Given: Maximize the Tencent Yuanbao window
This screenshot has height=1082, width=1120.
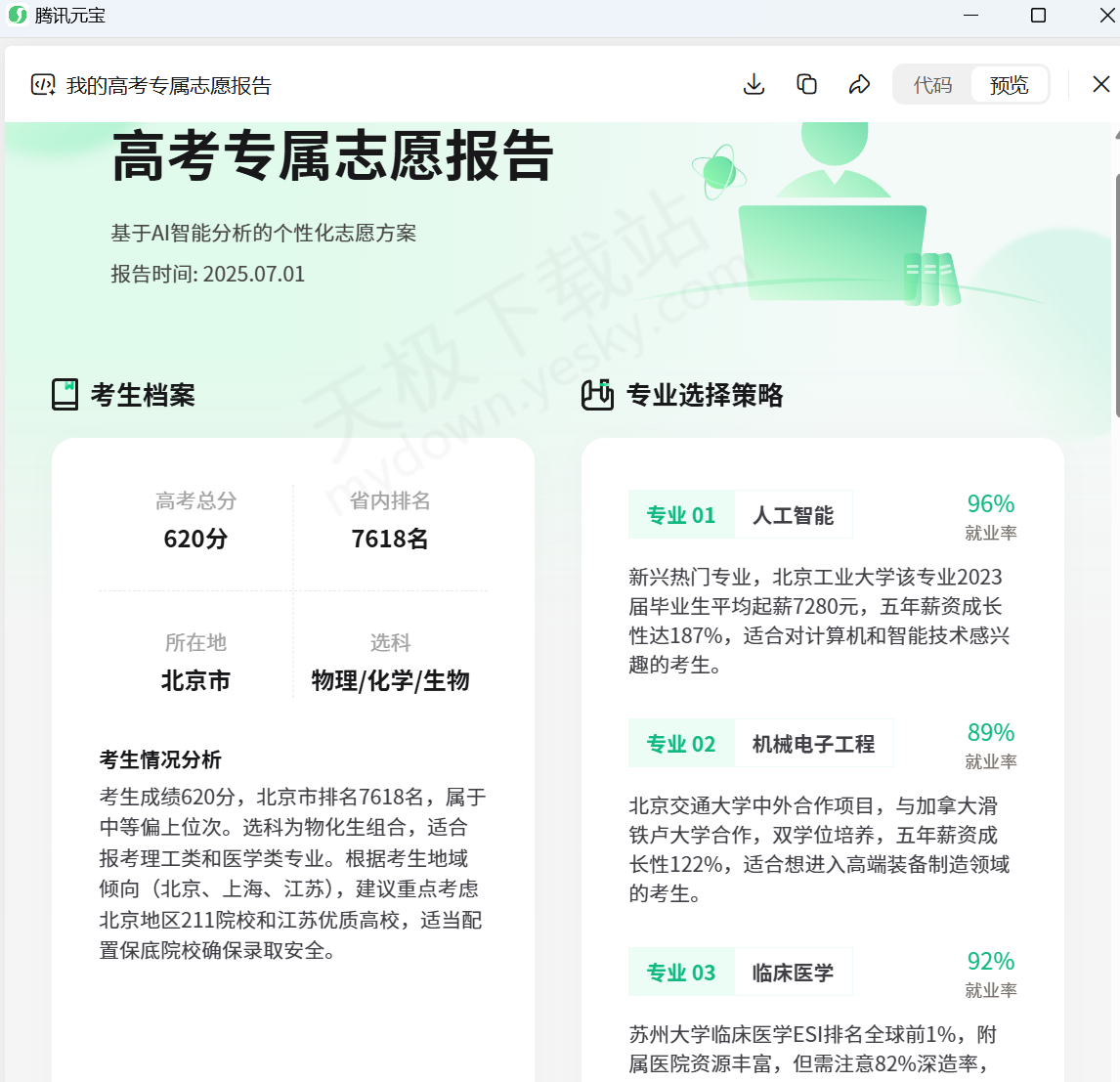Looking at the screenshot, I should tap(1038, 16).
